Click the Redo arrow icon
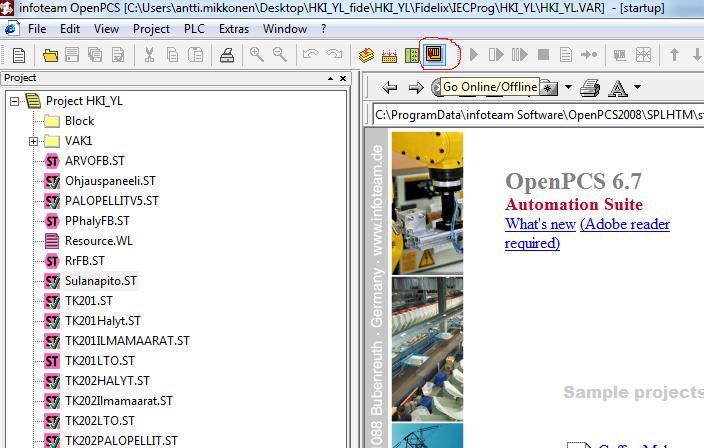This screenshot has height=448, width=704. 334,54
